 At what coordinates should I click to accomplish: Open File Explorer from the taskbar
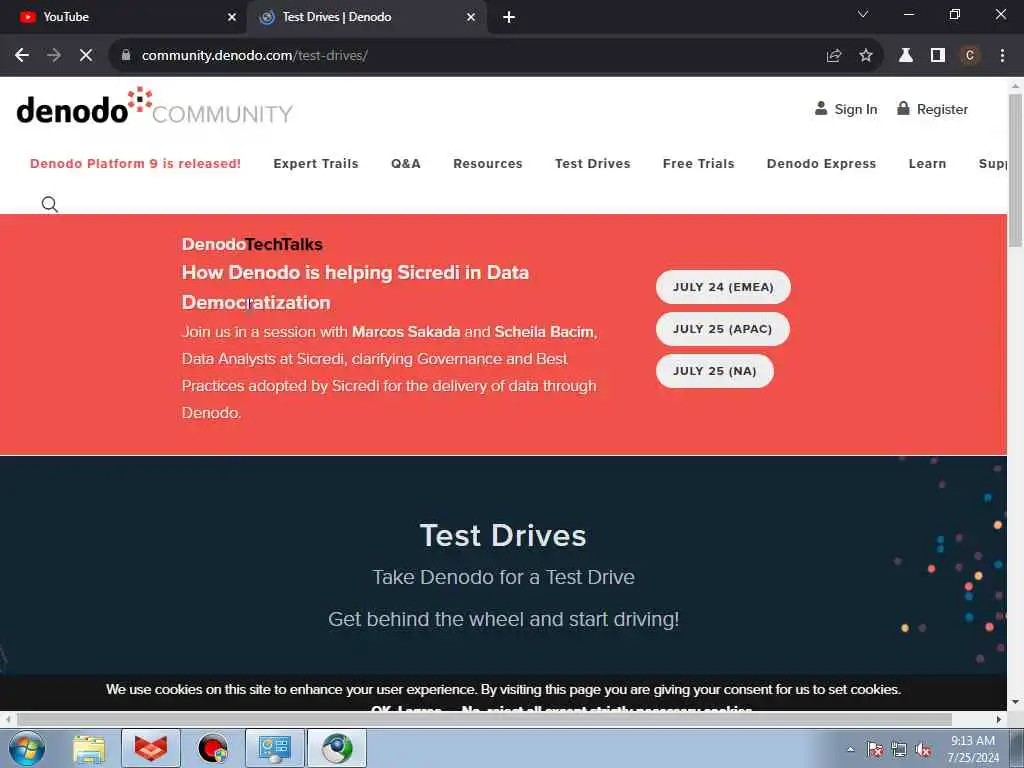coord(89,749)
